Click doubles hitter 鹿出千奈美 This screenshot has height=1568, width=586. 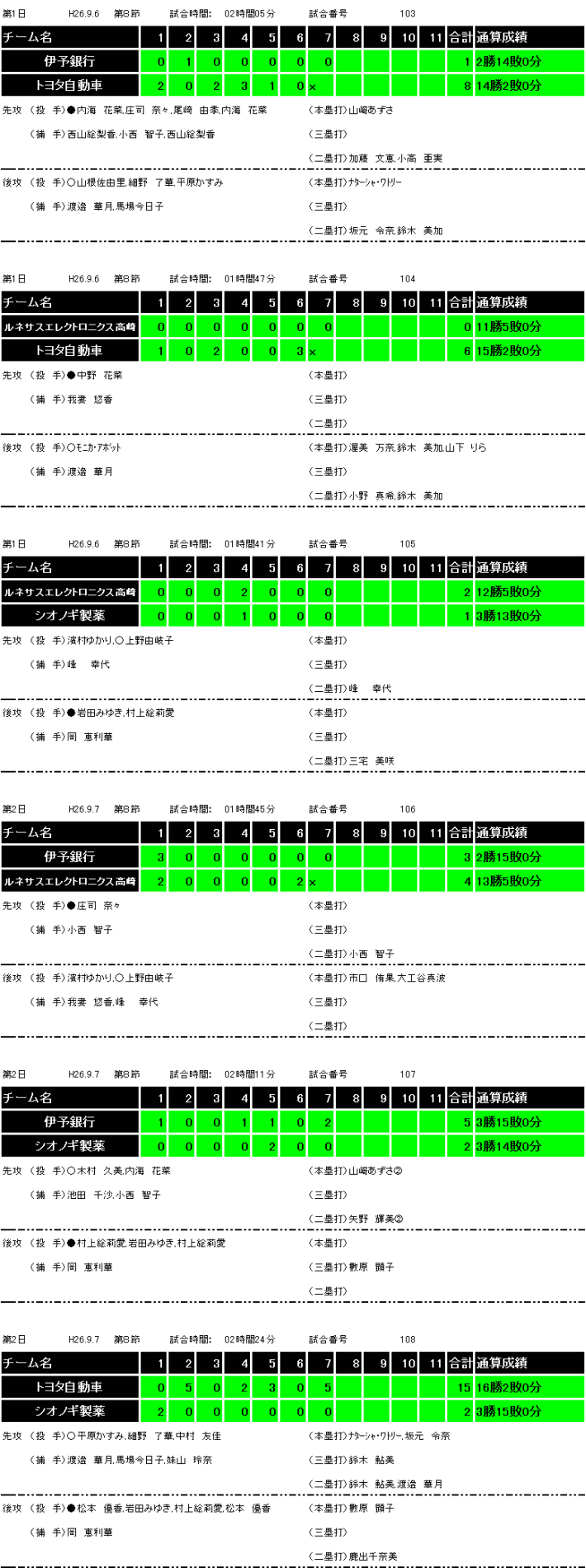coord(373,1556)
